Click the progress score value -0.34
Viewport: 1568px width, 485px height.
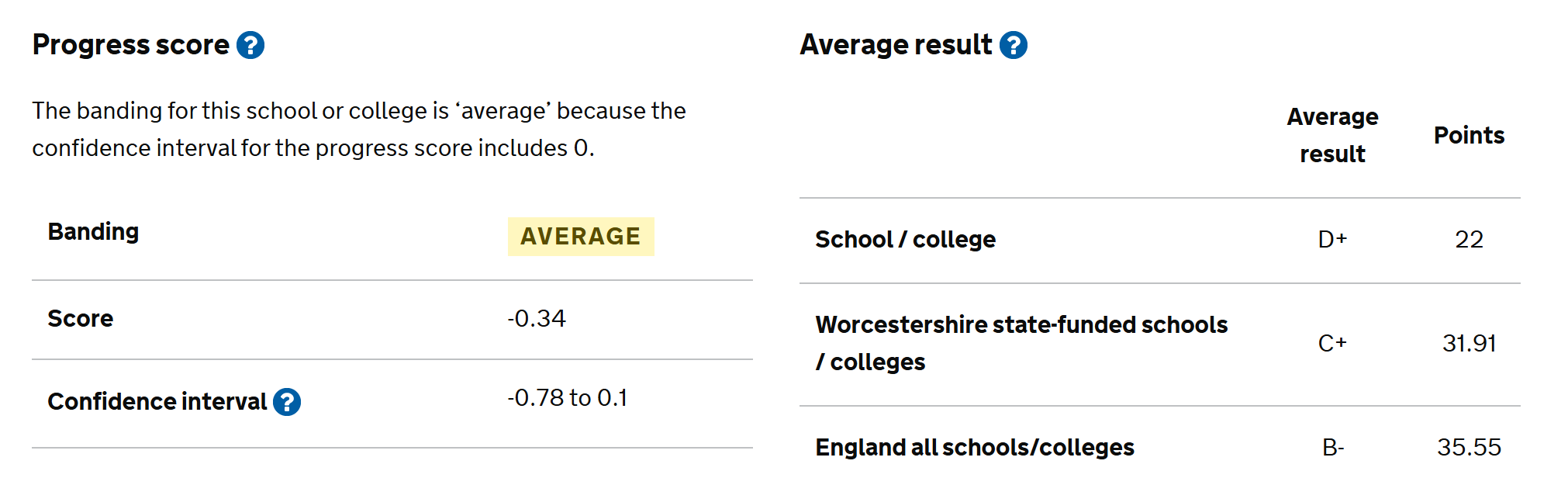pos(537,319)
